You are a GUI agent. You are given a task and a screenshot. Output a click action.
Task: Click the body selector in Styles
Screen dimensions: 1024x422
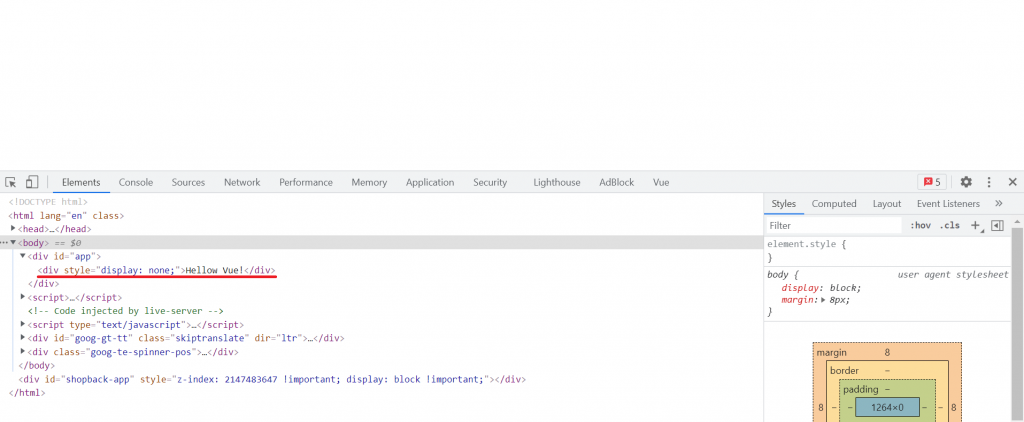pyautogui.click(x=780, y=275)
